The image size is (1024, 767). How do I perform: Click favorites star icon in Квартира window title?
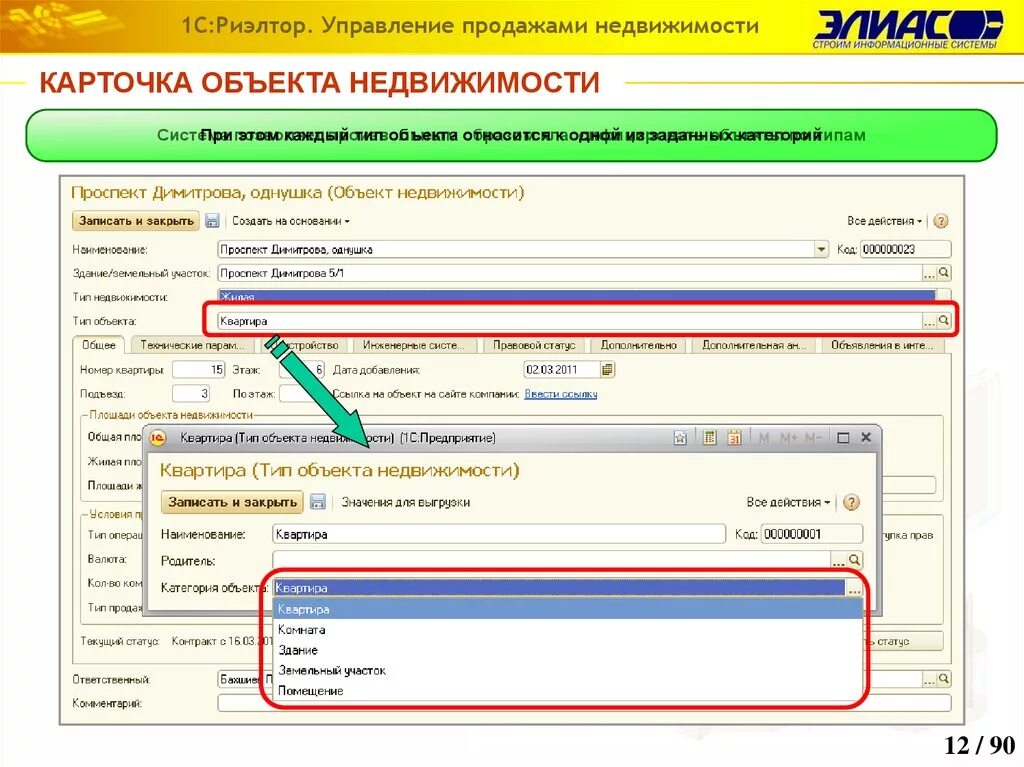pos(680,438)
